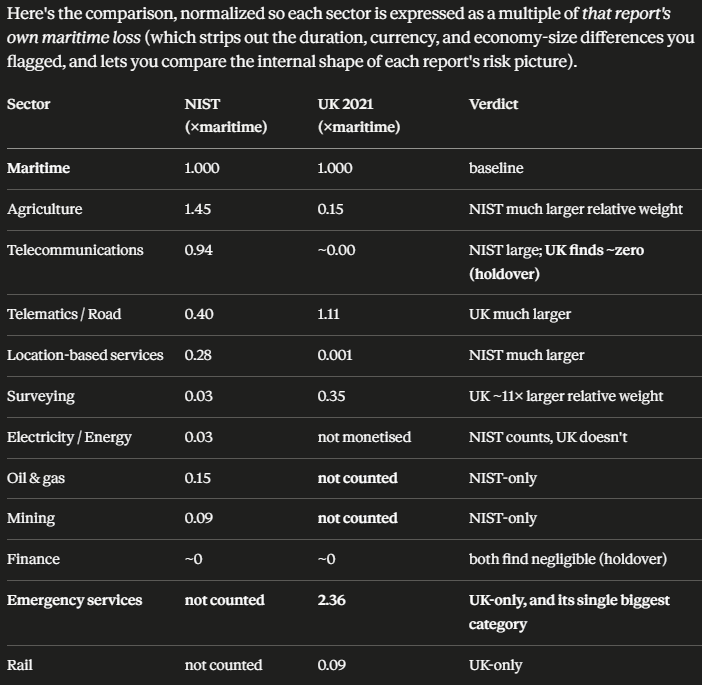
Task: Click the Emergency services UK value 2.36
Action: point(331,600)
